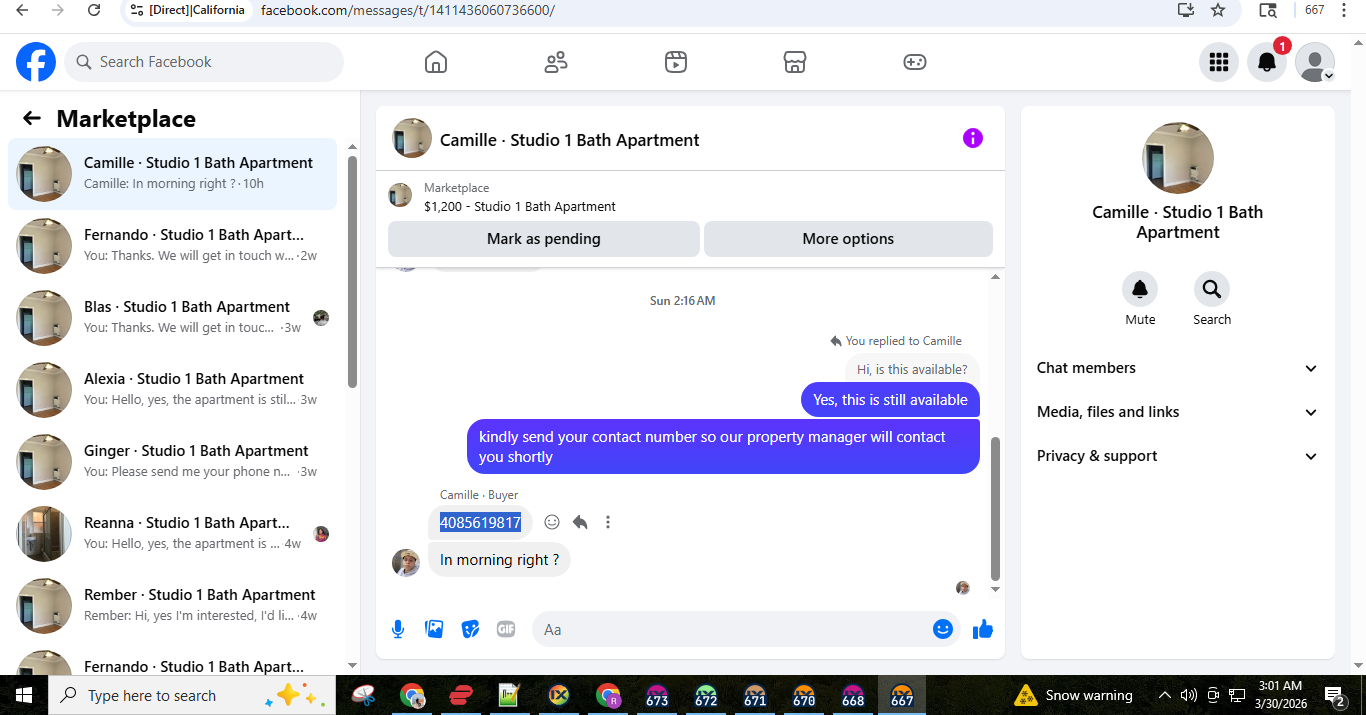Select the Camille conversation in the list

coord(173,174)
